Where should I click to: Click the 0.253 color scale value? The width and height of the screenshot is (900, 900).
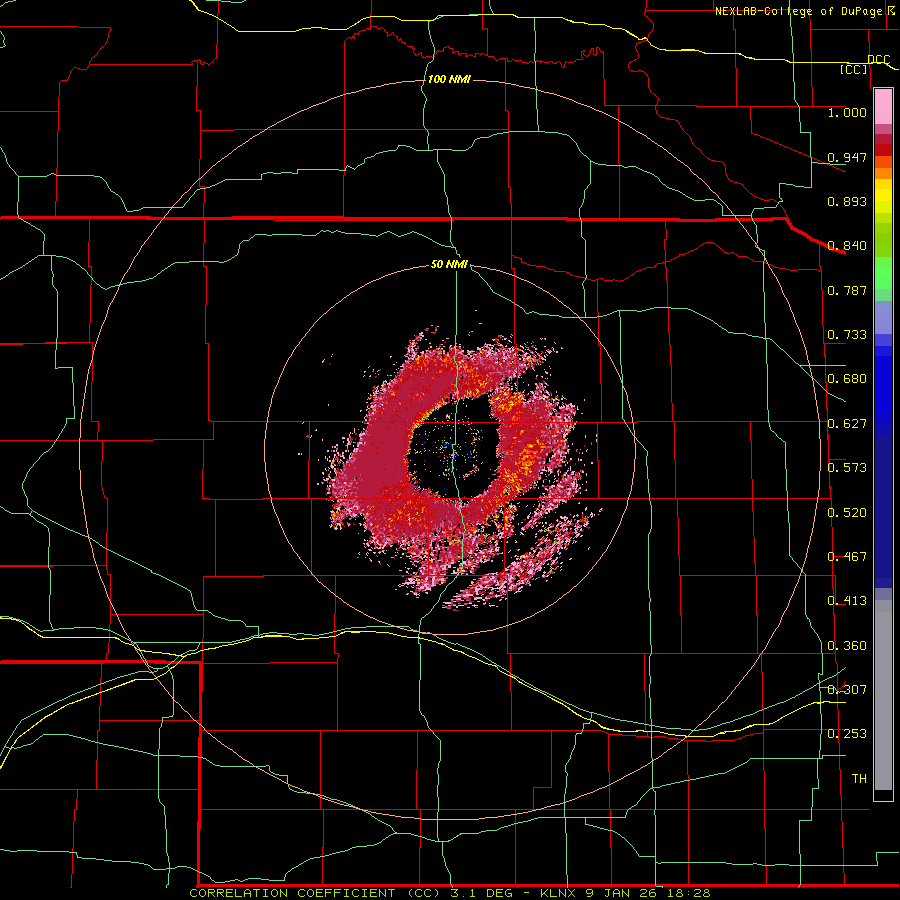[x=847, y=734]
